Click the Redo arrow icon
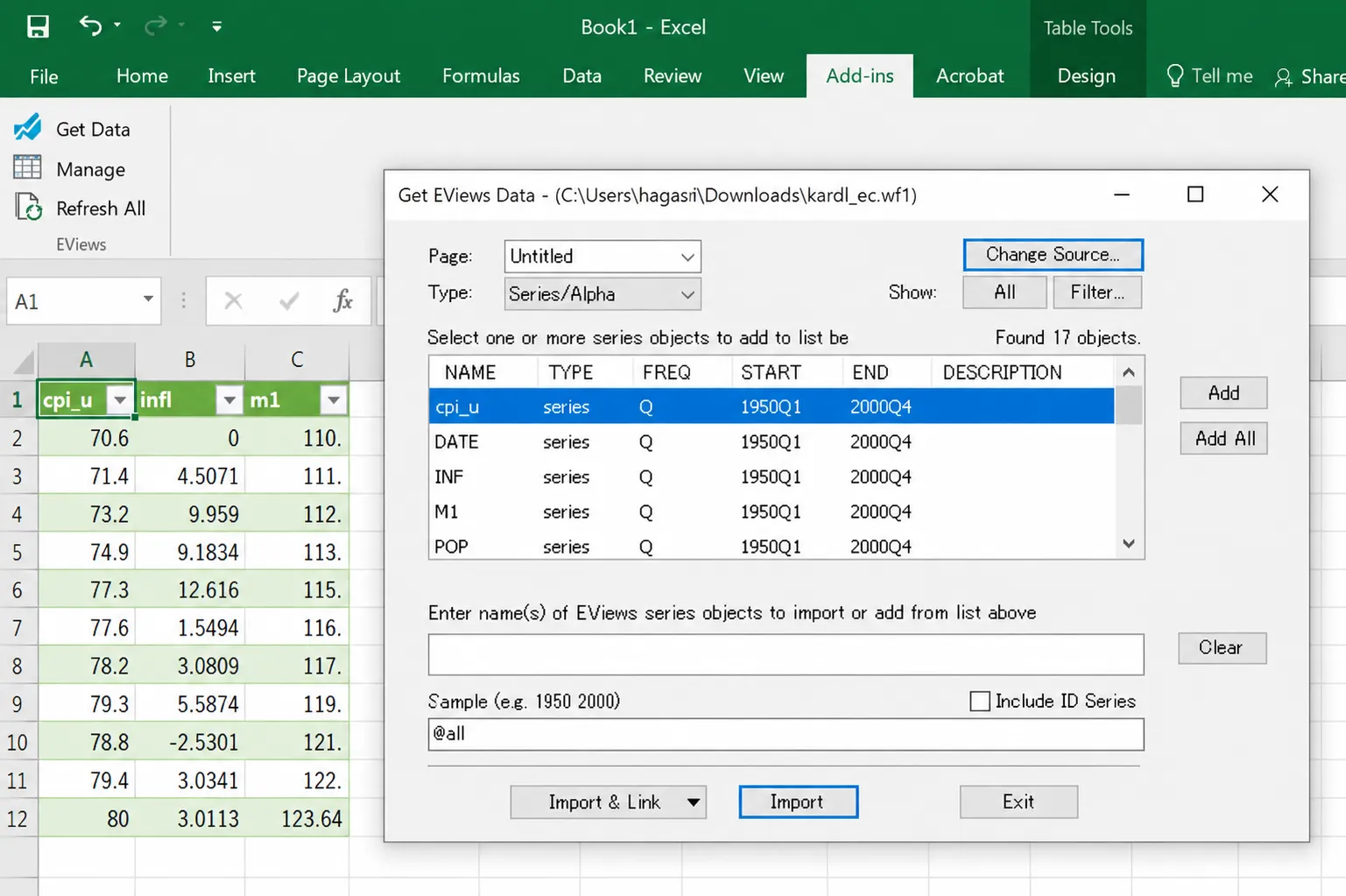1346x896 pixels. tap(155, 25)
